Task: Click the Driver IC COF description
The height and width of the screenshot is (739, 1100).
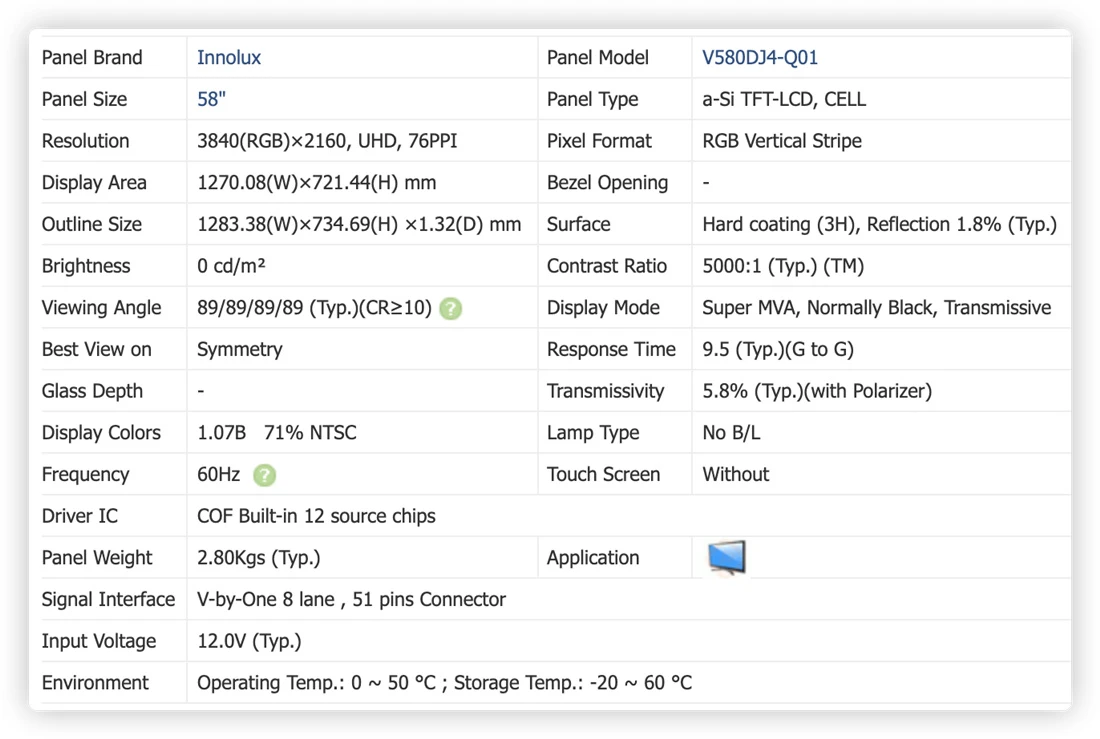Action: click(x=316, y=516)
